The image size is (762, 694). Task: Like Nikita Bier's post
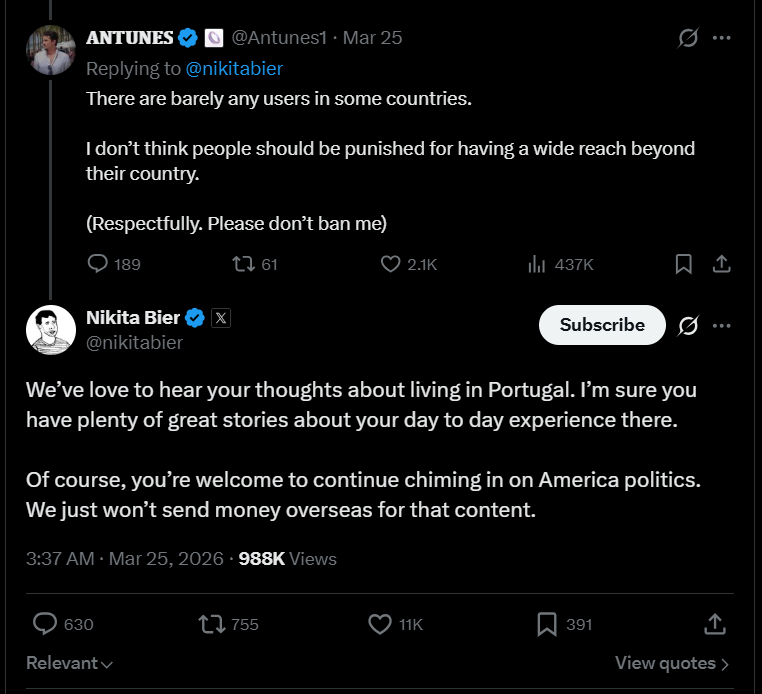point(380,624)
